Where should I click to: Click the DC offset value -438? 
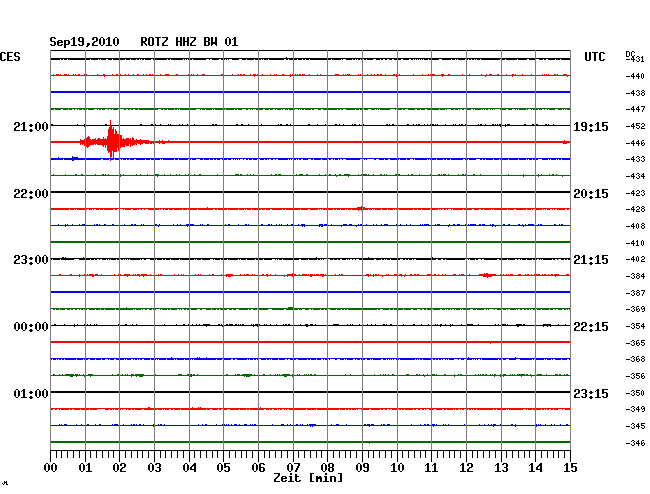[635, 93]
